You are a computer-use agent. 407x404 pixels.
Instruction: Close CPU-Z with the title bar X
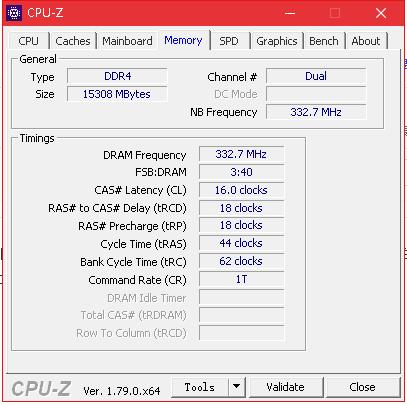381,13
